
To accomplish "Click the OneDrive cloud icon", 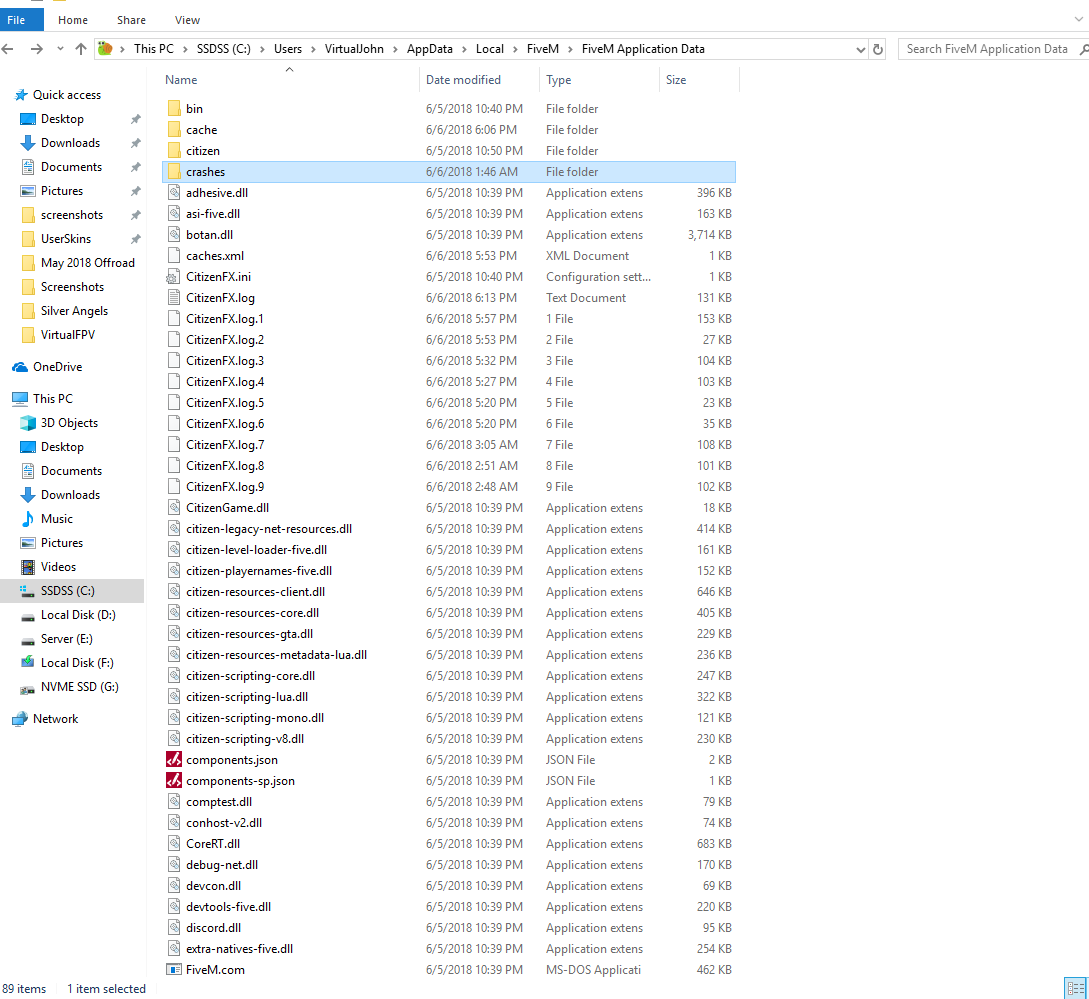I will [x=20, y=367].
